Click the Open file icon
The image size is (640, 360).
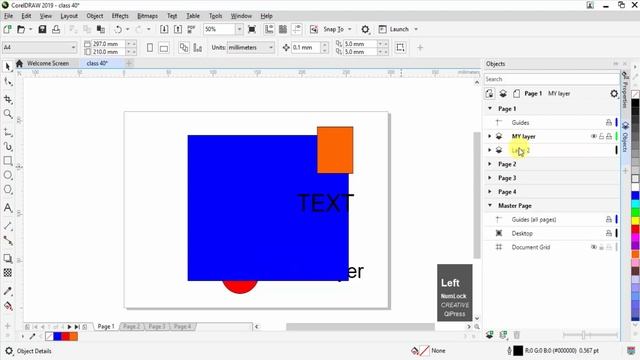pyautogui.click(x=21, y=29)
